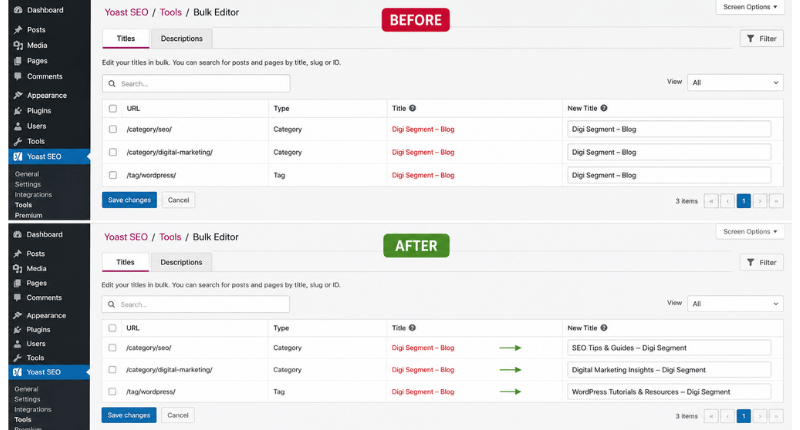Open Plugins icon in the AFTER panel sidebar
This screenshot has height=430, width=800.
click(18, 330)
